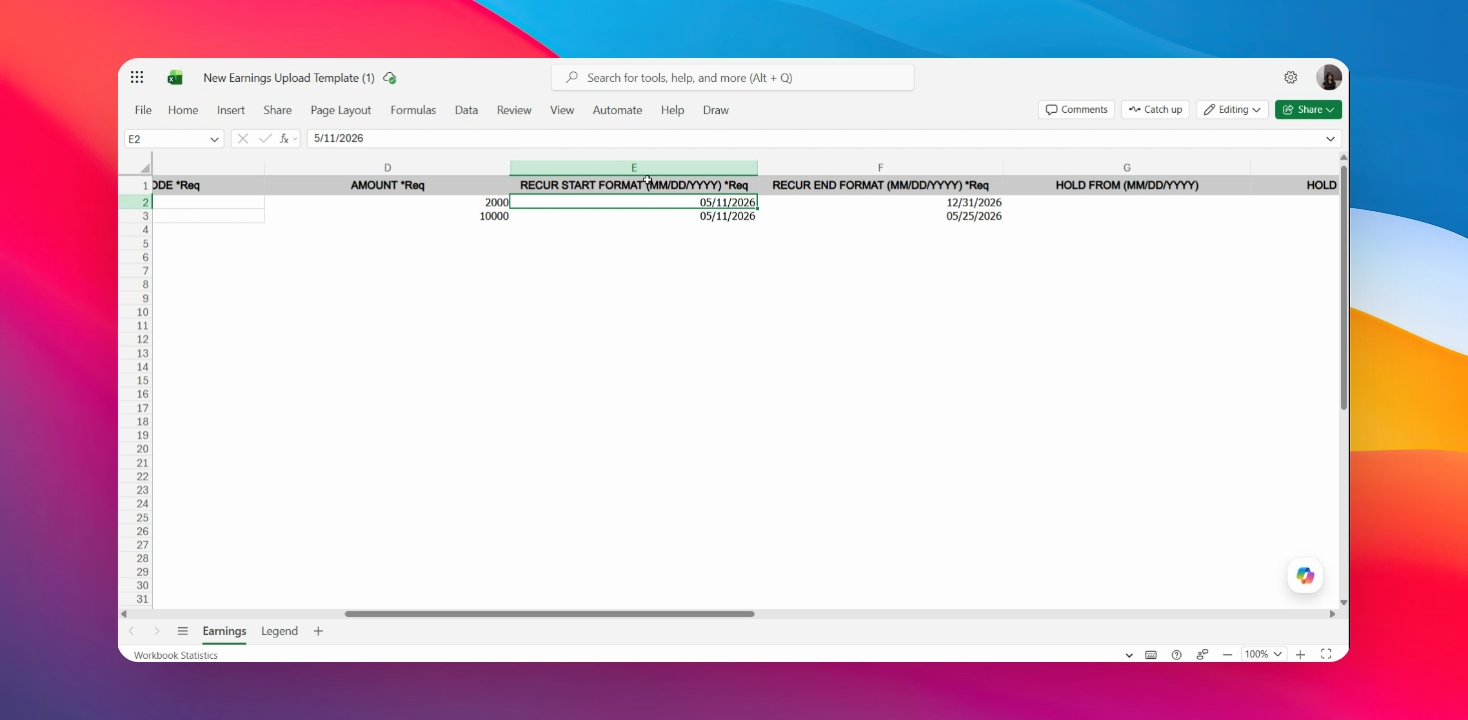Switch to the View tab
The image size is (1468, 720).
pos(562,110)
